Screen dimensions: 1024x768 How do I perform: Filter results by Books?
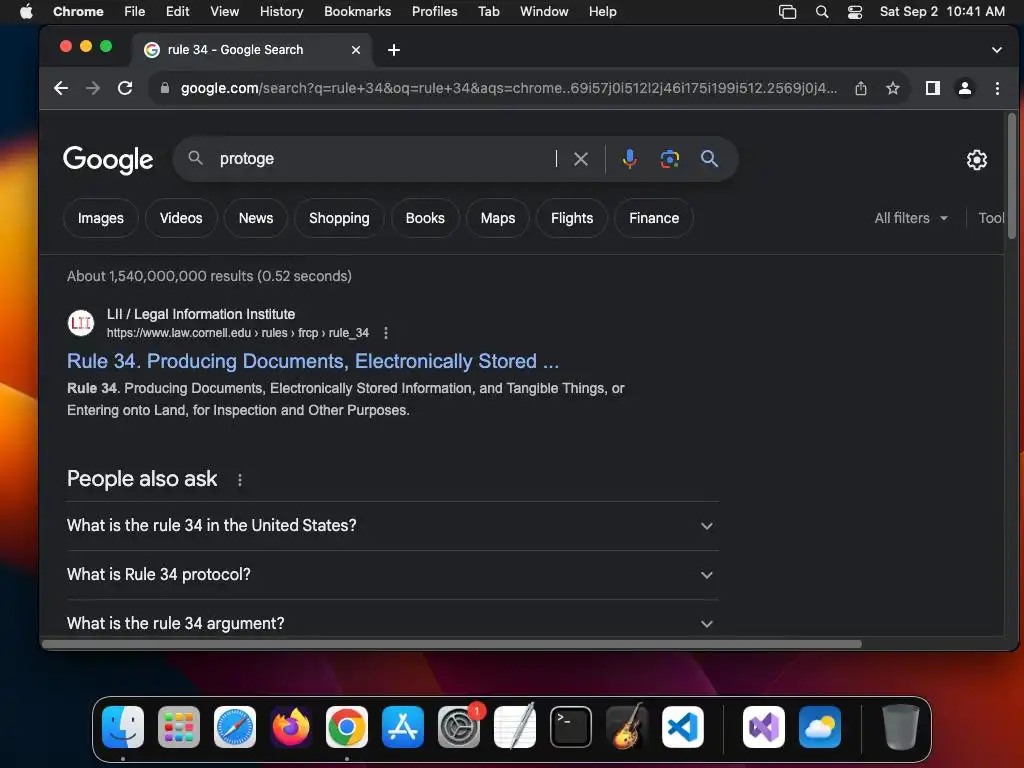click(425, 218)
